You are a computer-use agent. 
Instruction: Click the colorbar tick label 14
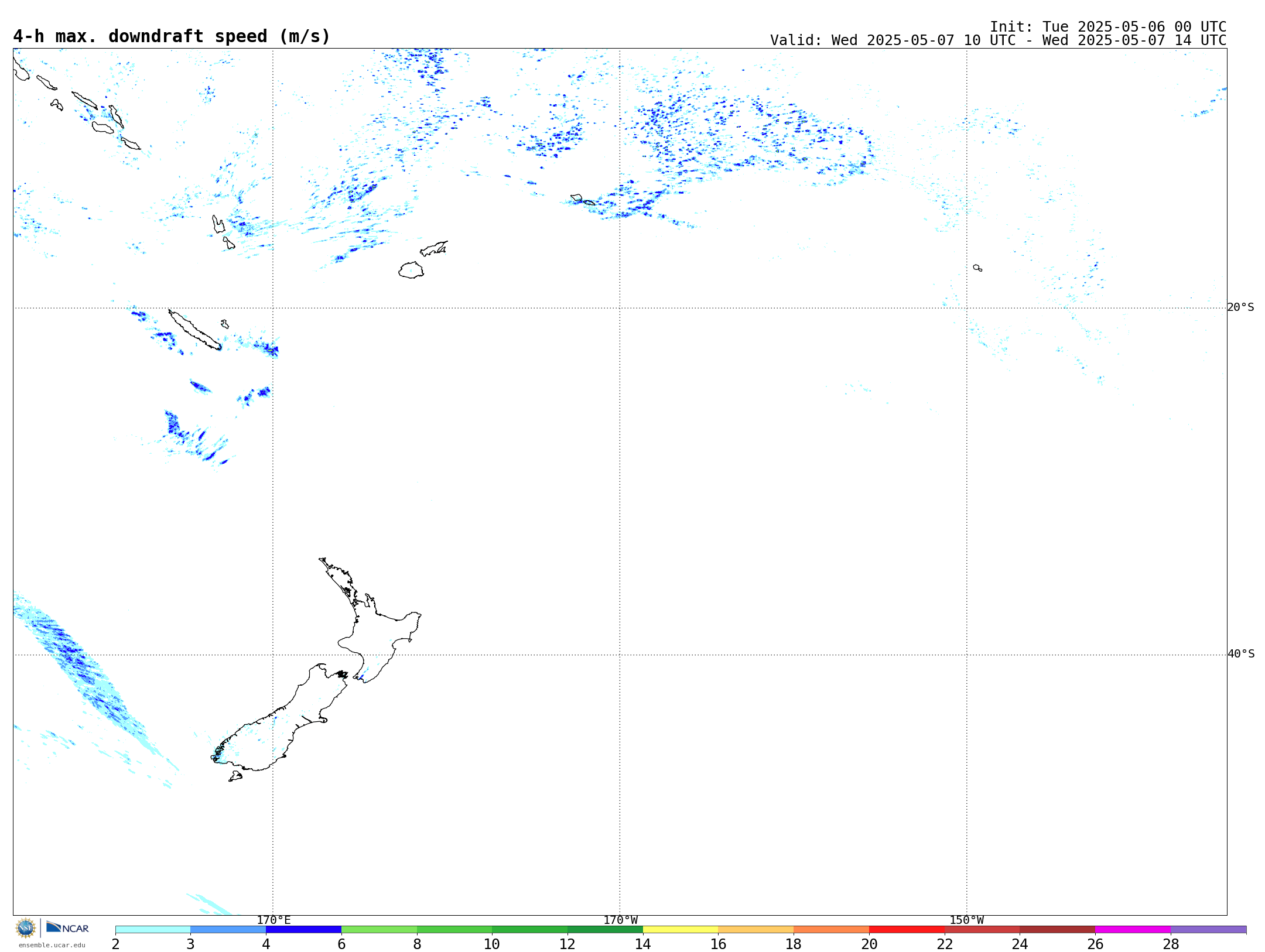643,944
